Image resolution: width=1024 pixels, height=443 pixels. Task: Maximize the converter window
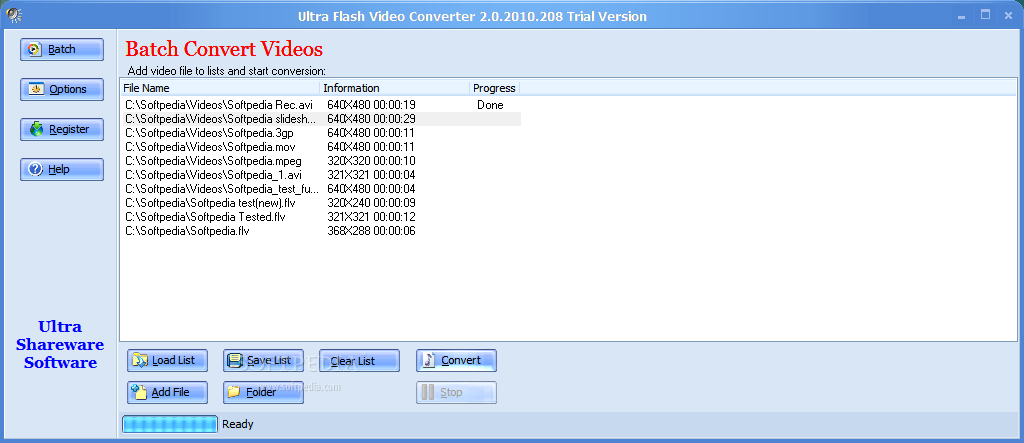[985, 16]
